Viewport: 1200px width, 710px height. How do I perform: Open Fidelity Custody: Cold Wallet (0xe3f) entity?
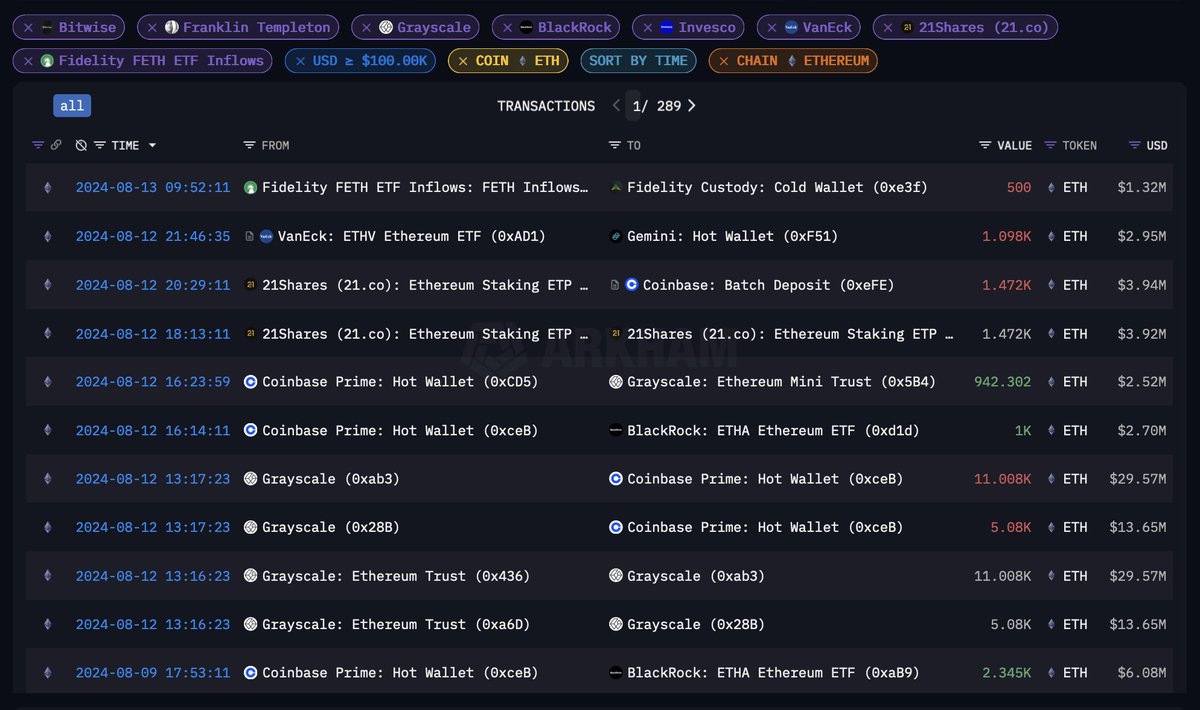[777, 188]
